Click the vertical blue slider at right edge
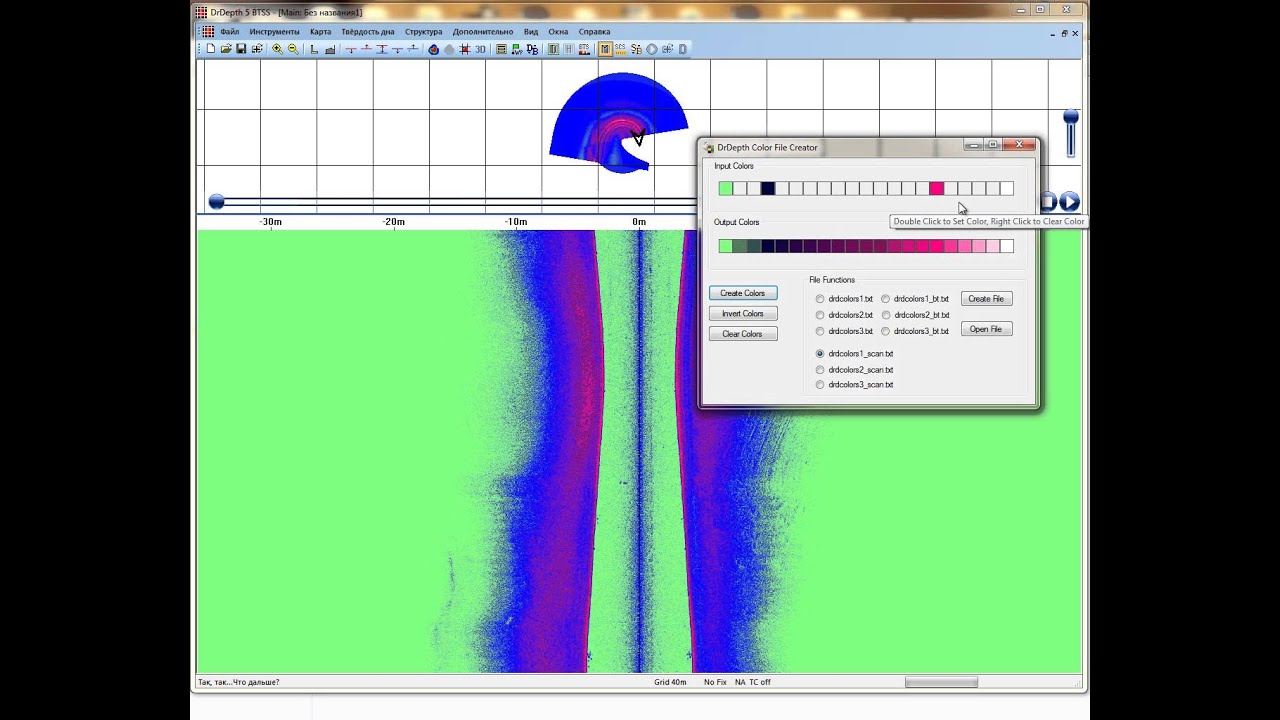This screenshot has height=720, width=1280. pyautogui.click(x=1071, y=133)
